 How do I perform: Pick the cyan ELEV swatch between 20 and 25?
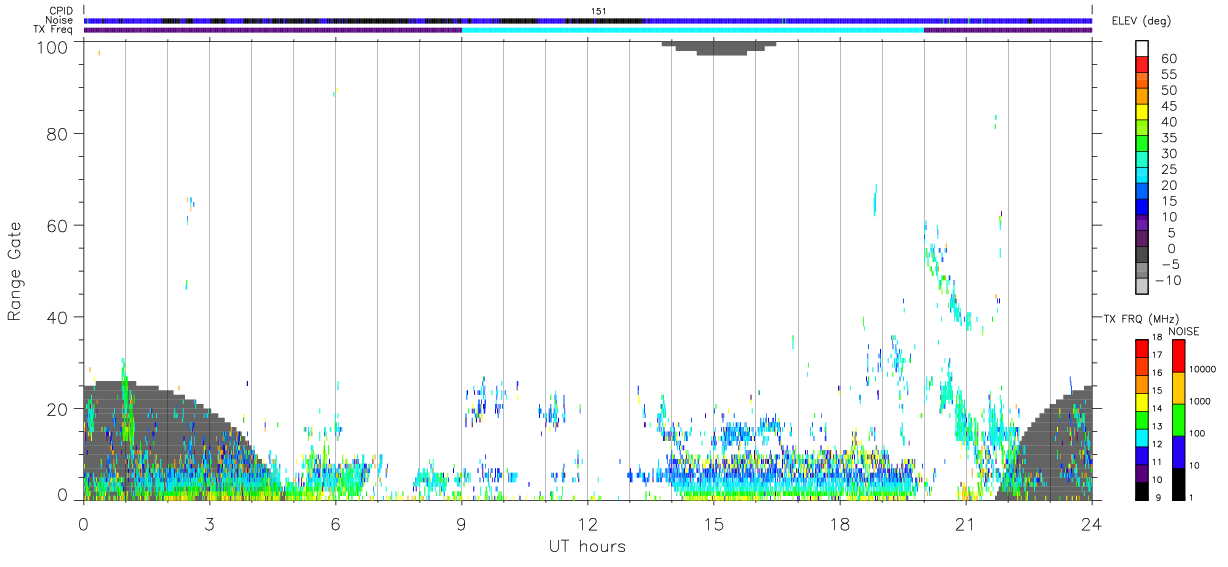[x=1142, y=176]
